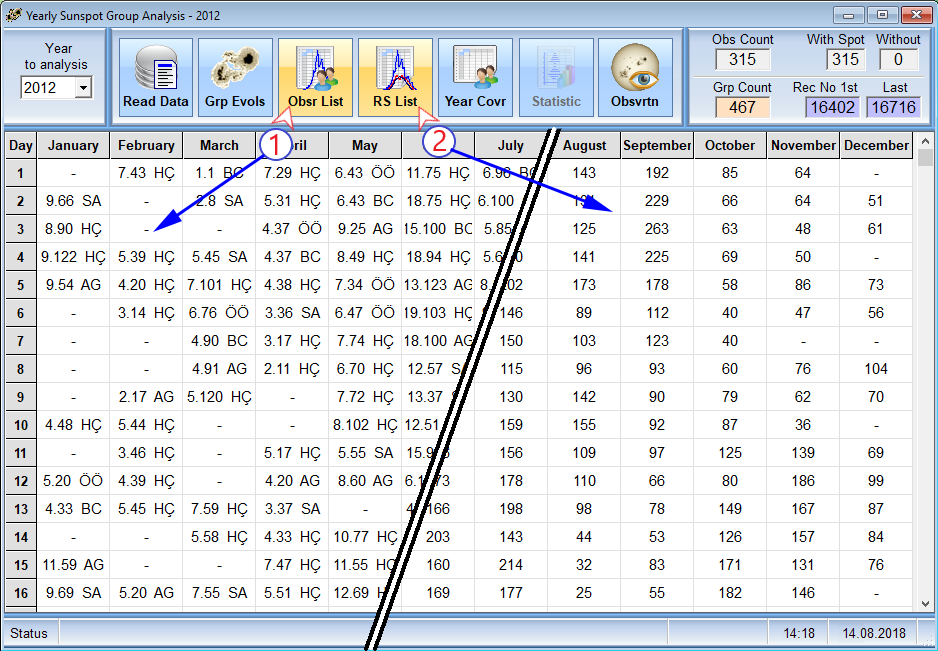Select the September column header
Viewport: 938px width, 651px height.
(657, 145)
